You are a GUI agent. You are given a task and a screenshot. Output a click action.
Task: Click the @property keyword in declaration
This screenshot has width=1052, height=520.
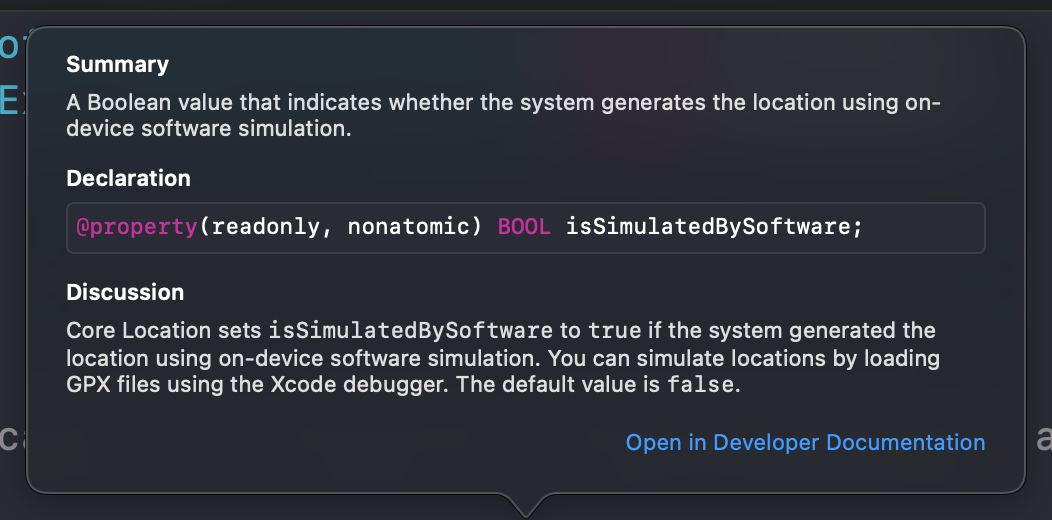point(136,227)
